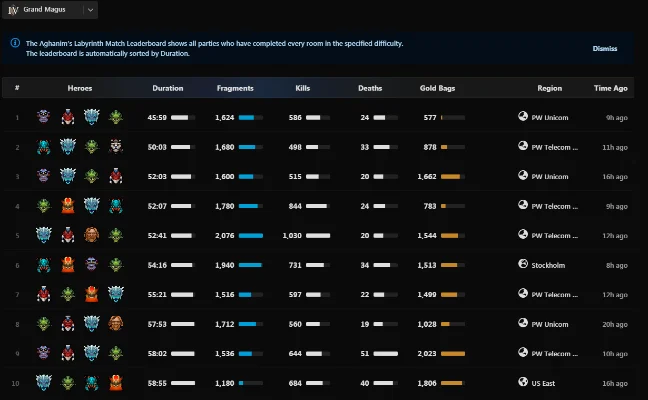The width and height of the screenshot is (648, 400).
Task: Click the first hero icon in row 1
Action: 43,117
